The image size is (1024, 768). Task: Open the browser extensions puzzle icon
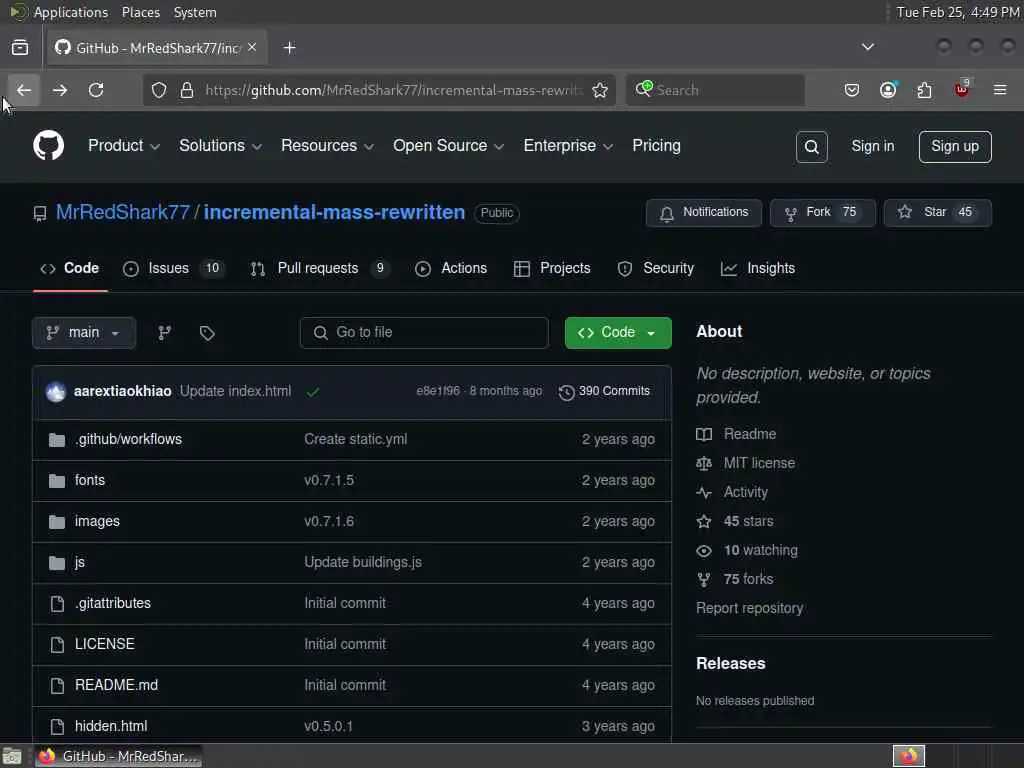point(924,90)
